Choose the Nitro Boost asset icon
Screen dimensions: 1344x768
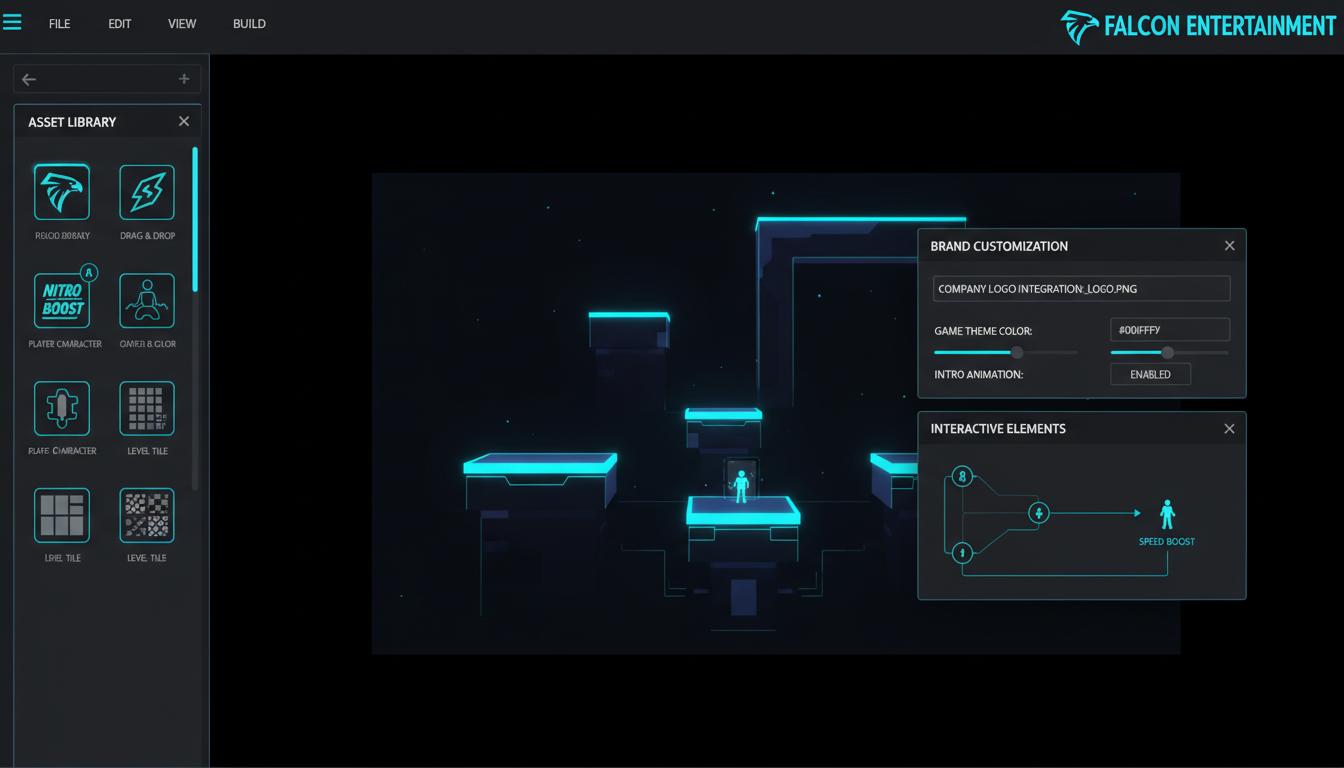[61, 300]
